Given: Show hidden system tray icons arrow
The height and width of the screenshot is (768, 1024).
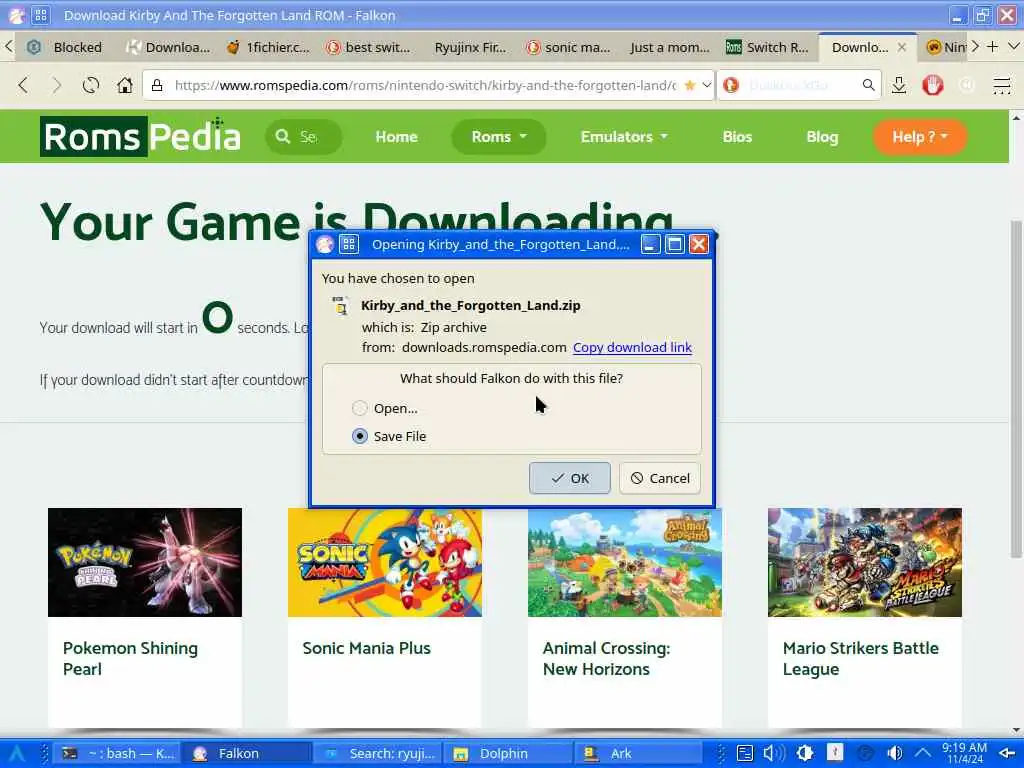Looking at the screenshot, I should point(923,753).
